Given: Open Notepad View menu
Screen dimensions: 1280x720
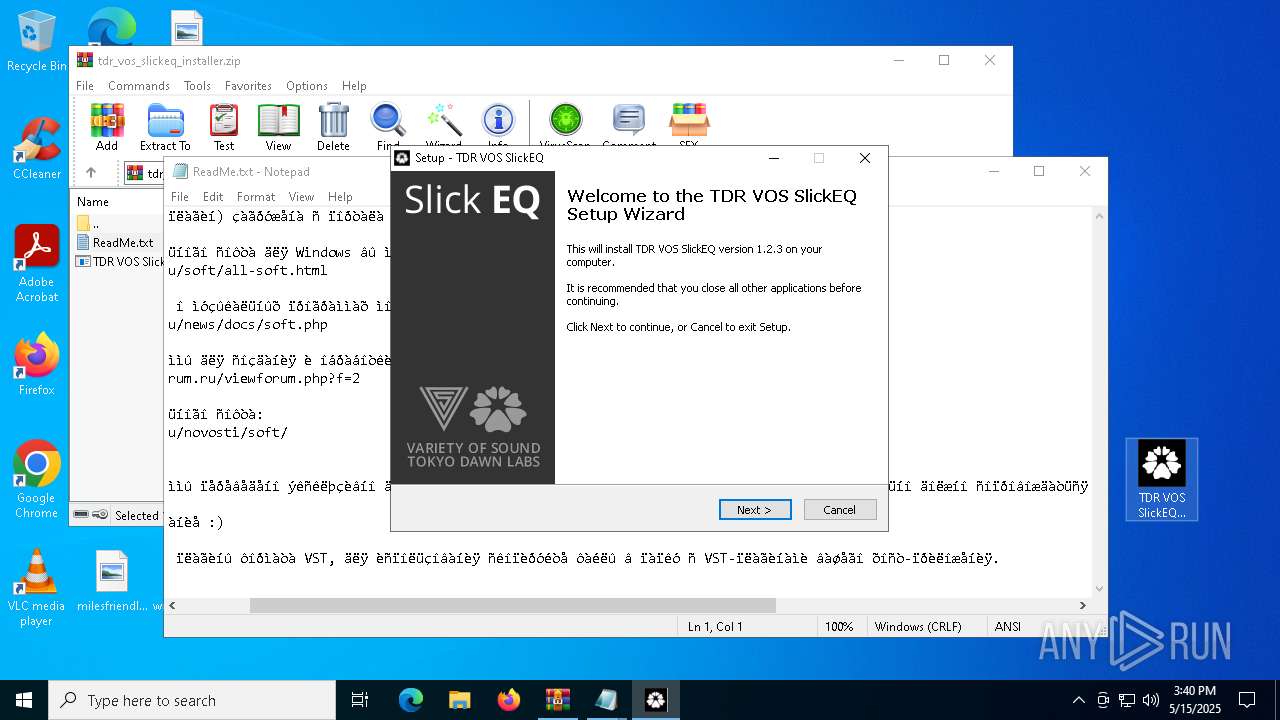Looking at the screenshot, I should 301,197.
